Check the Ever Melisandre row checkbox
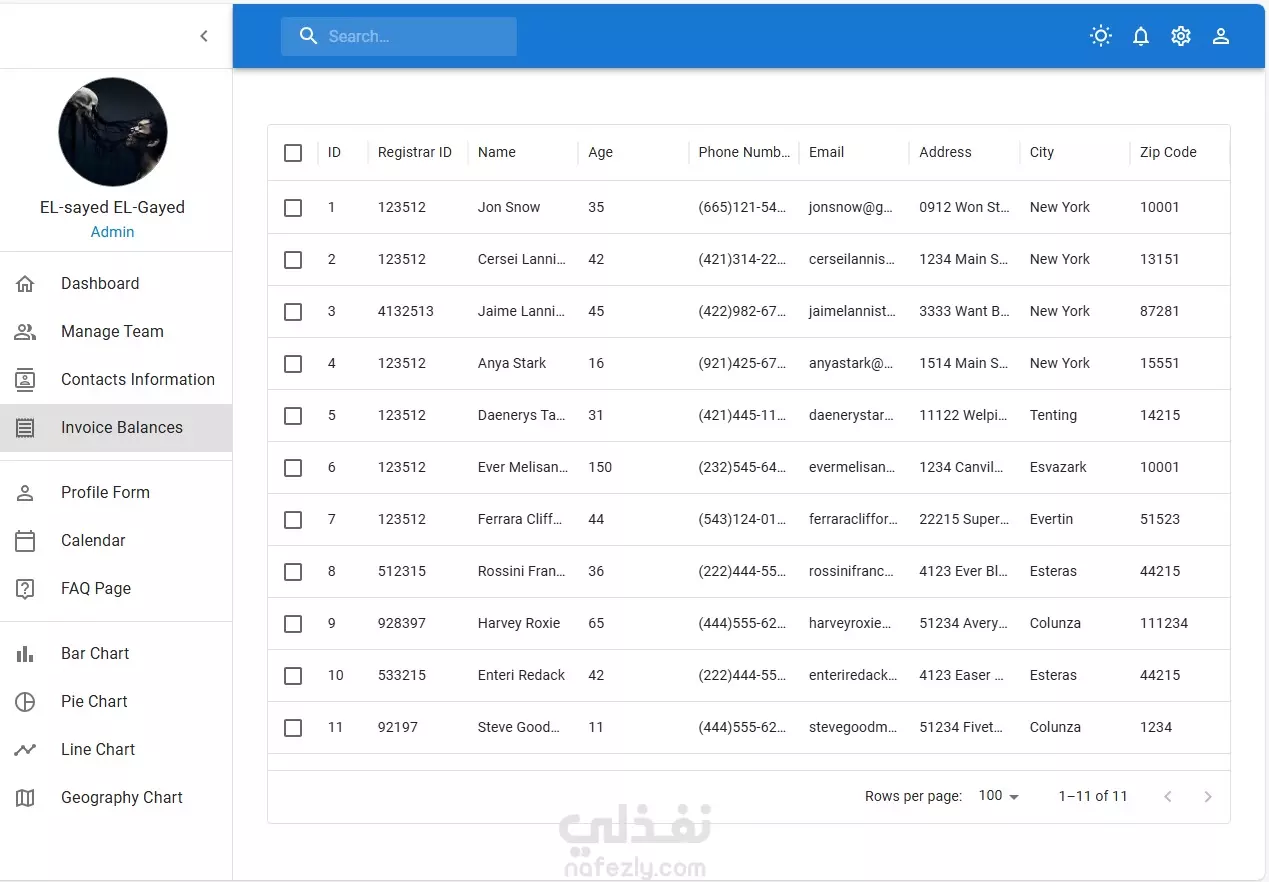Image resolution: width=1269 pixels, height=882 pixels. point(293,468)
